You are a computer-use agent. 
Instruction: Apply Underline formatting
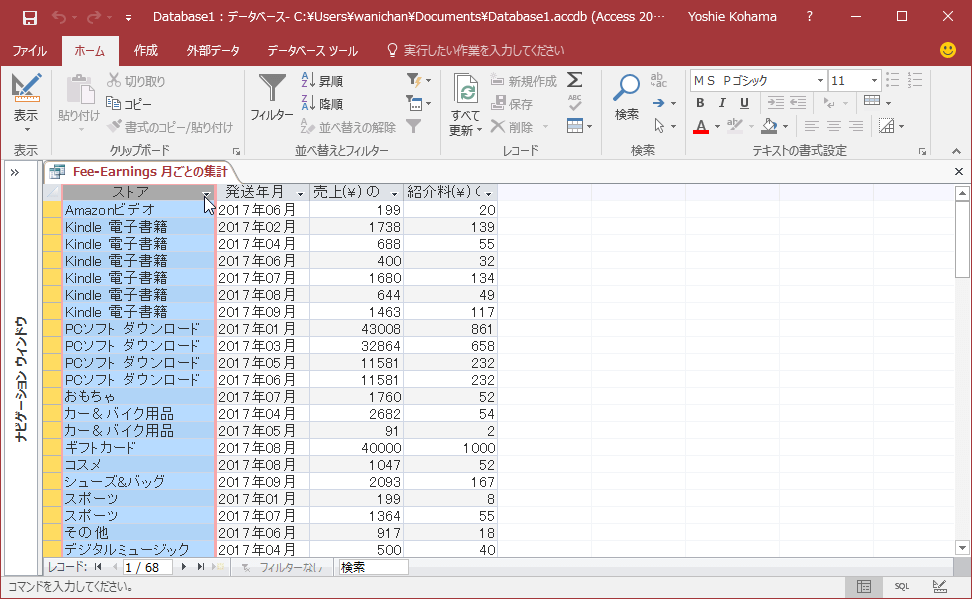pos(744,103)
